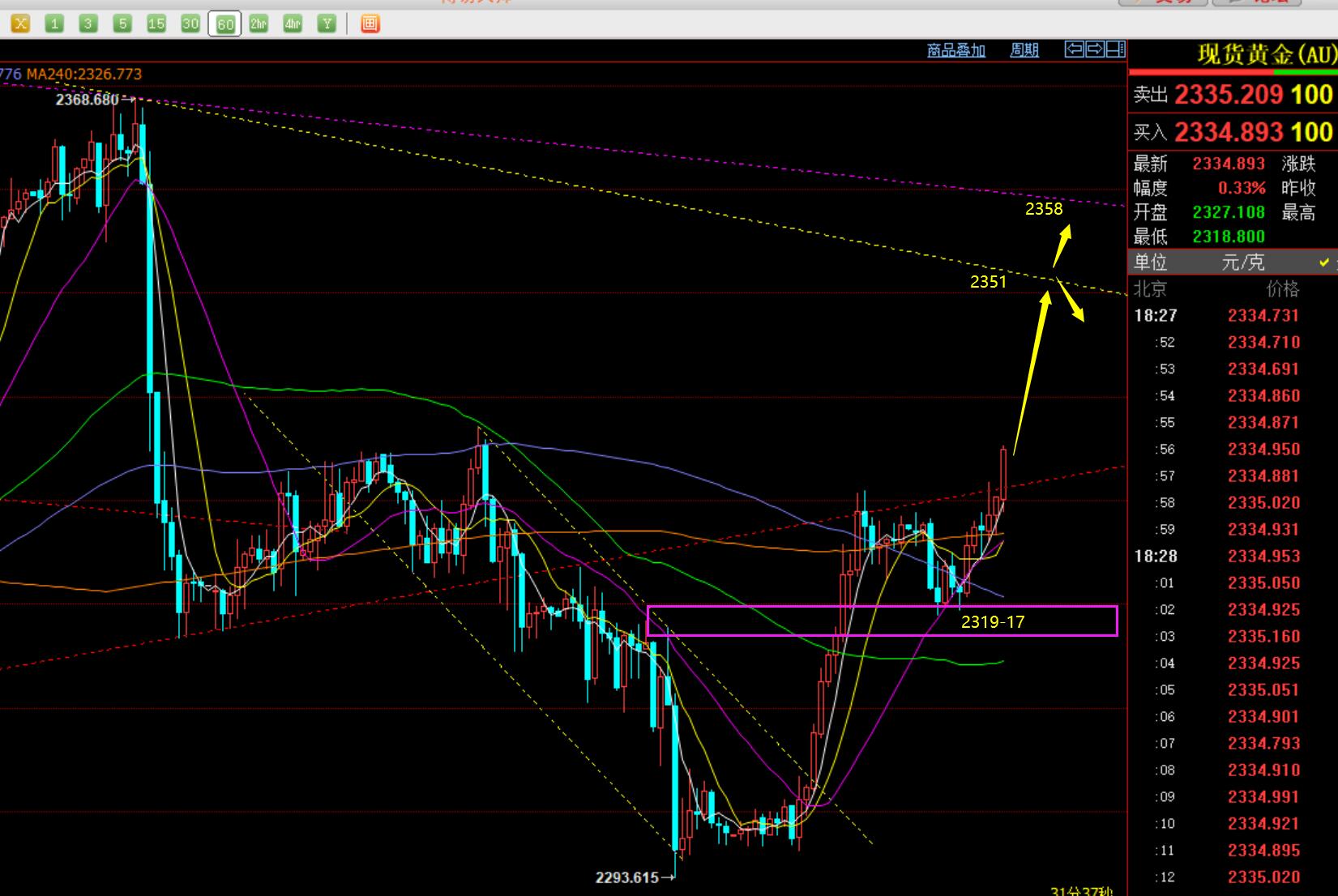Click the 卖出 sell price 2335.209
This screenshot has height=896, width=1338.
1229,95
